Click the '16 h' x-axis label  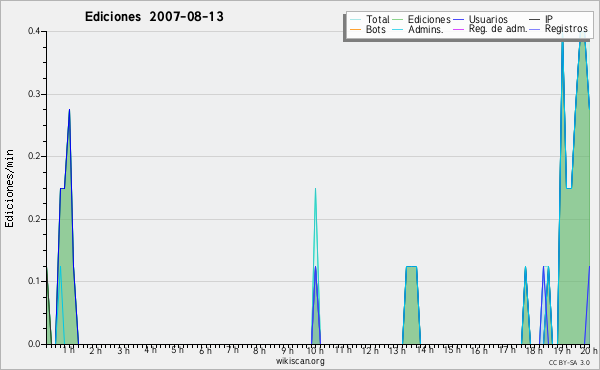(479, 350)
